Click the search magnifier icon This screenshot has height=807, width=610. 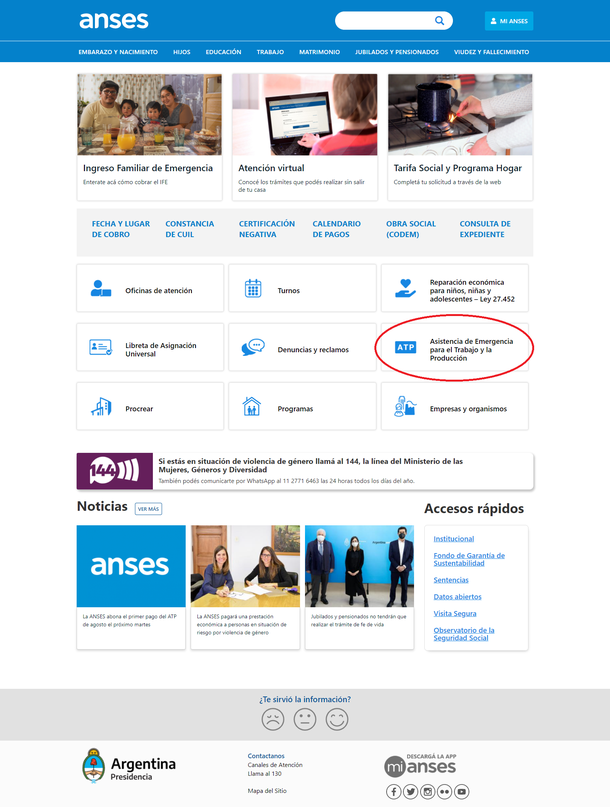(439, 21)
